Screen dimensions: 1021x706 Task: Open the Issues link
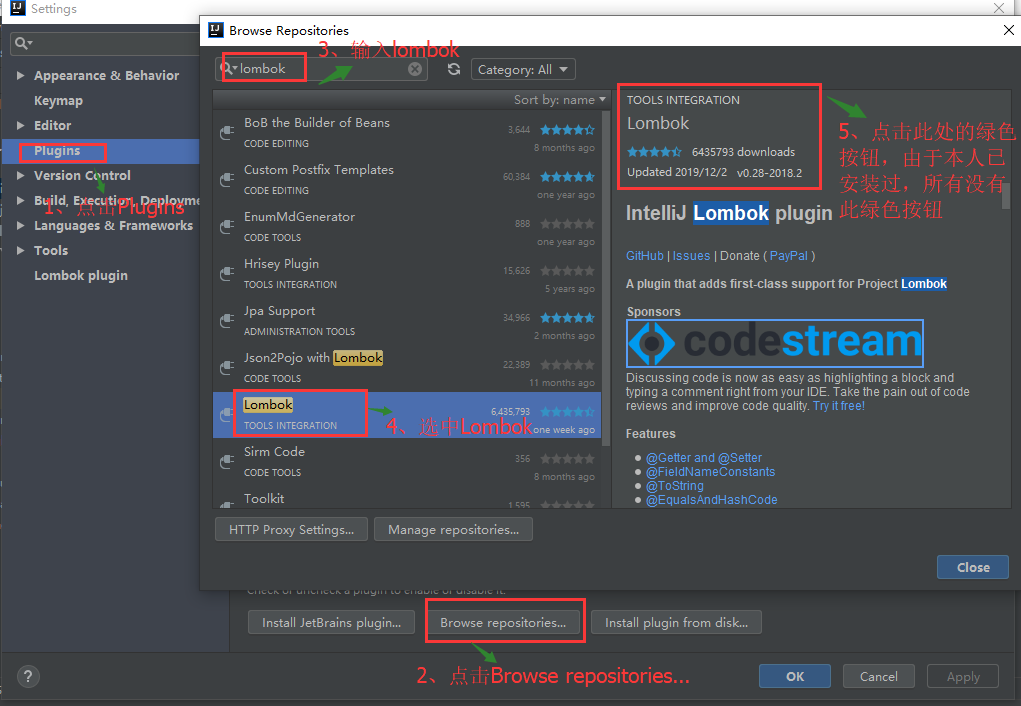[x=691, y=256]
